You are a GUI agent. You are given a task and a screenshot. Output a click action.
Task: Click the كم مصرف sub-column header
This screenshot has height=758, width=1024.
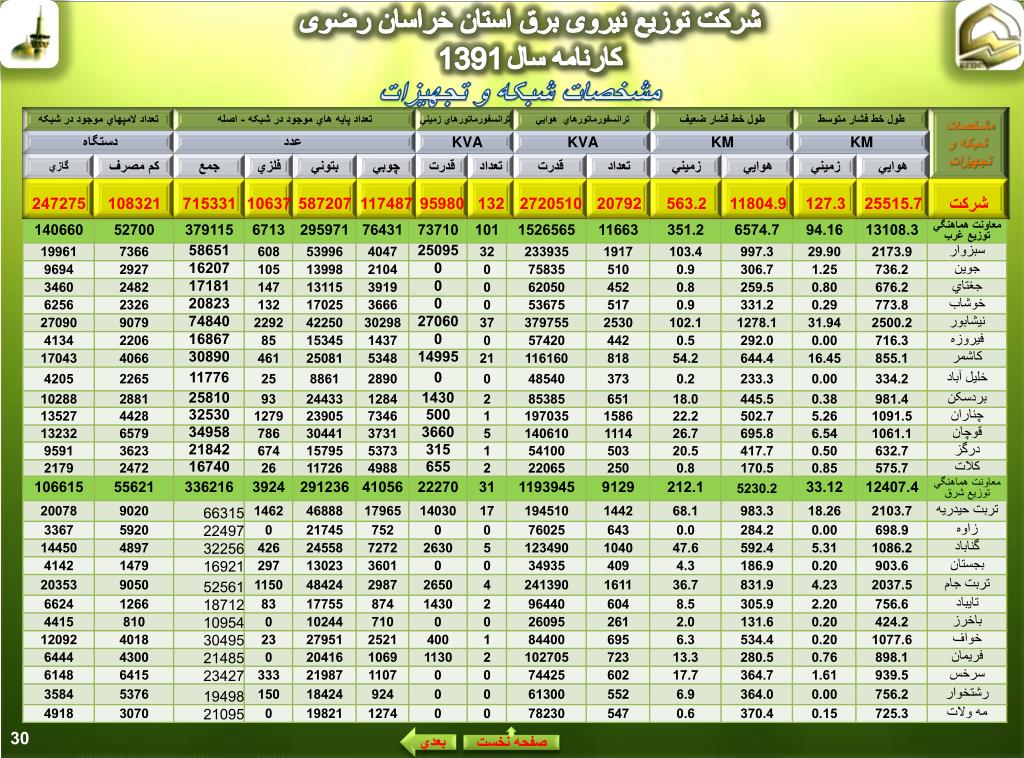click(x=133, y=166)
